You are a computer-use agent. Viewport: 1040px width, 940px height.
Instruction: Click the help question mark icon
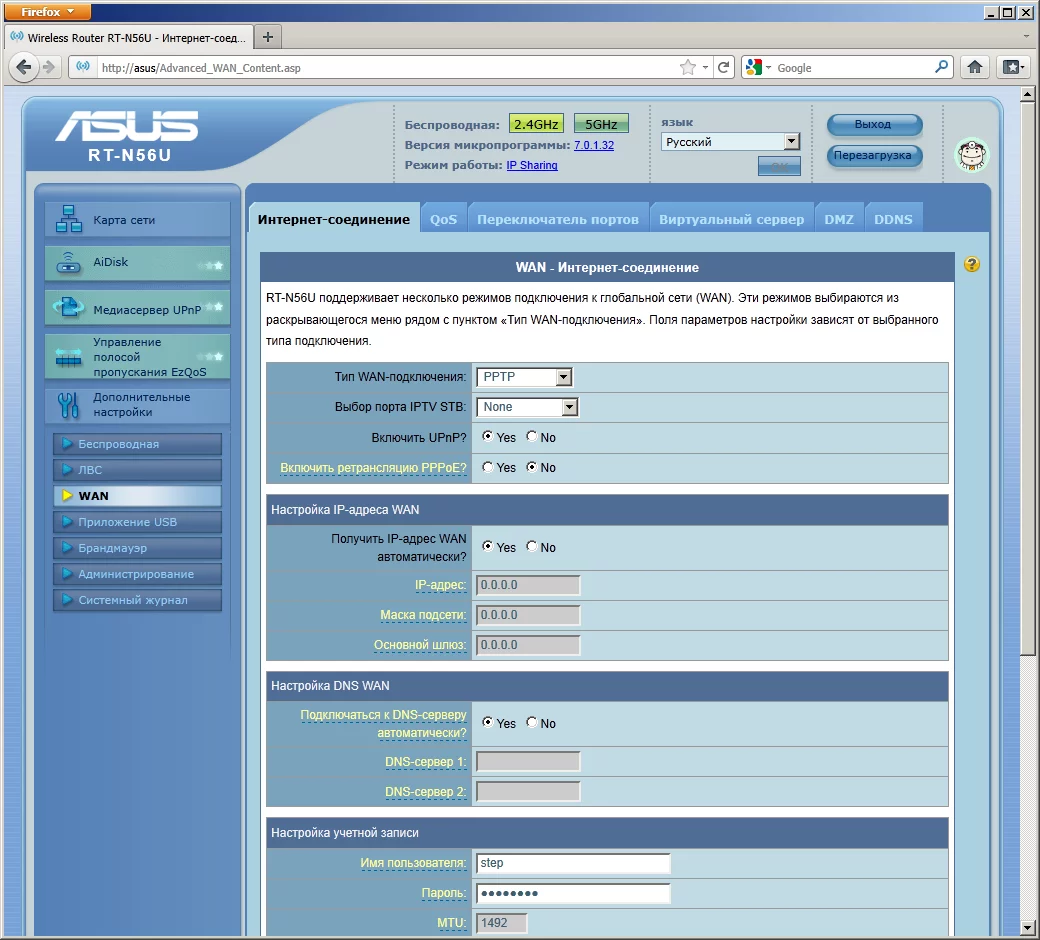tap(972, 265)
